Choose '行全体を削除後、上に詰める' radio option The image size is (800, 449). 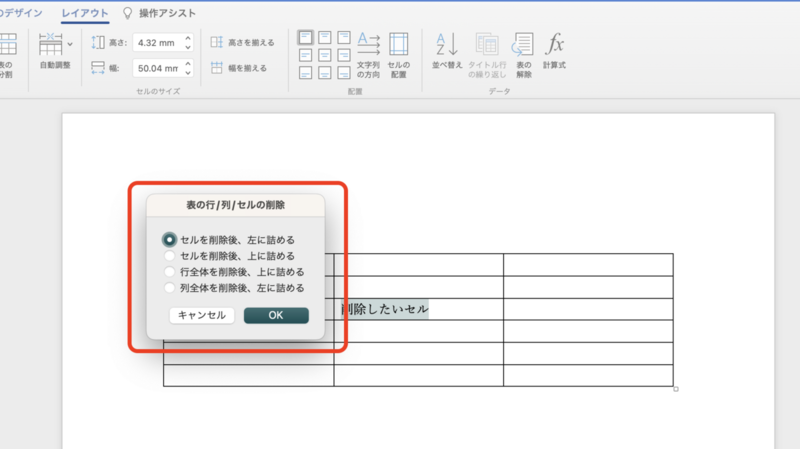[169, 271]
